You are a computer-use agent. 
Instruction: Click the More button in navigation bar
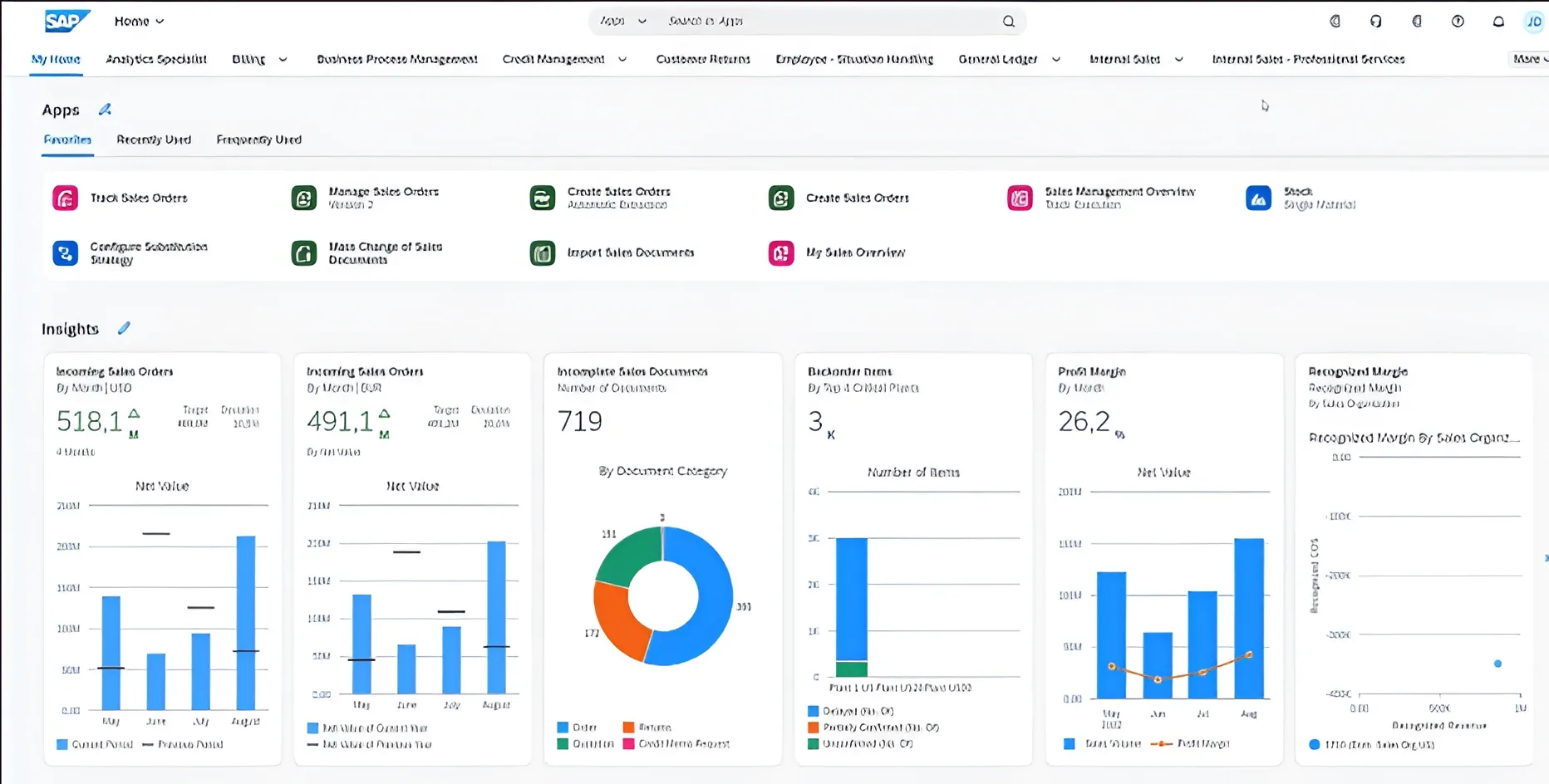point(1528,59)
